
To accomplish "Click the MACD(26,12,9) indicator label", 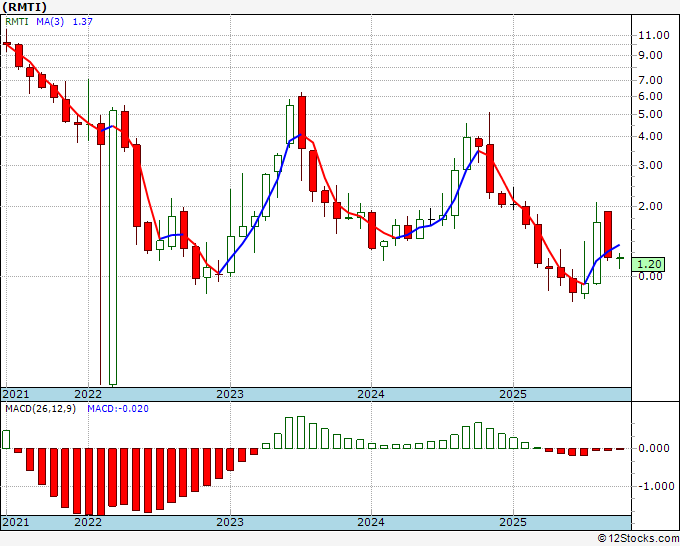I will click(40, 409).
